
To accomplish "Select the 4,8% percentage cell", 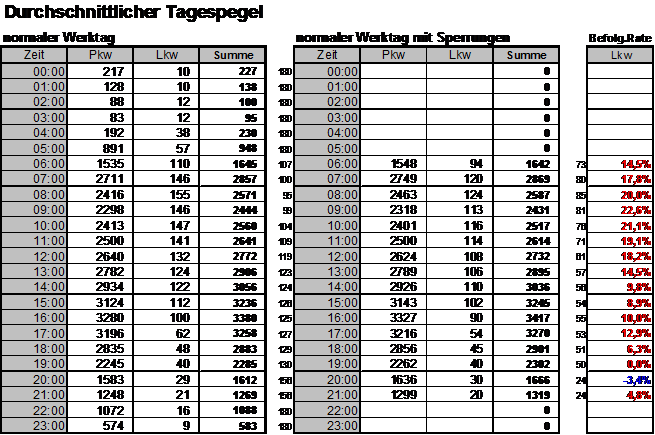I will tap(638, 395).
